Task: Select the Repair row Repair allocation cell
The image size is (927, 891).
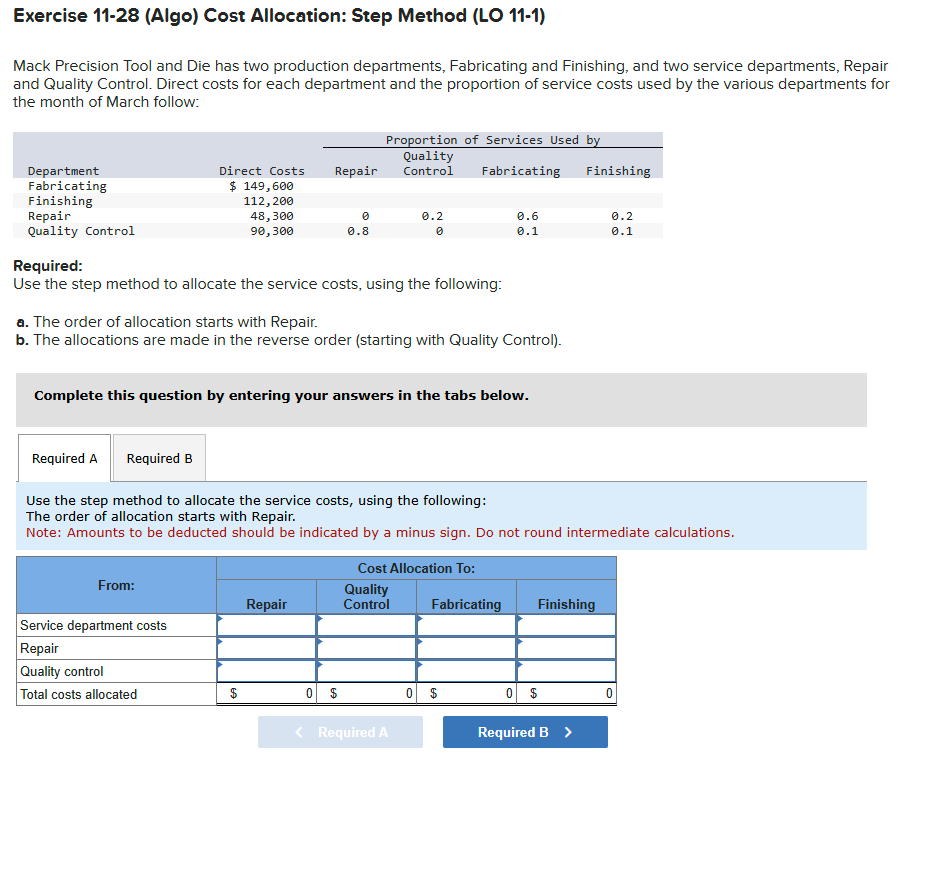Action: pos(265,648)
